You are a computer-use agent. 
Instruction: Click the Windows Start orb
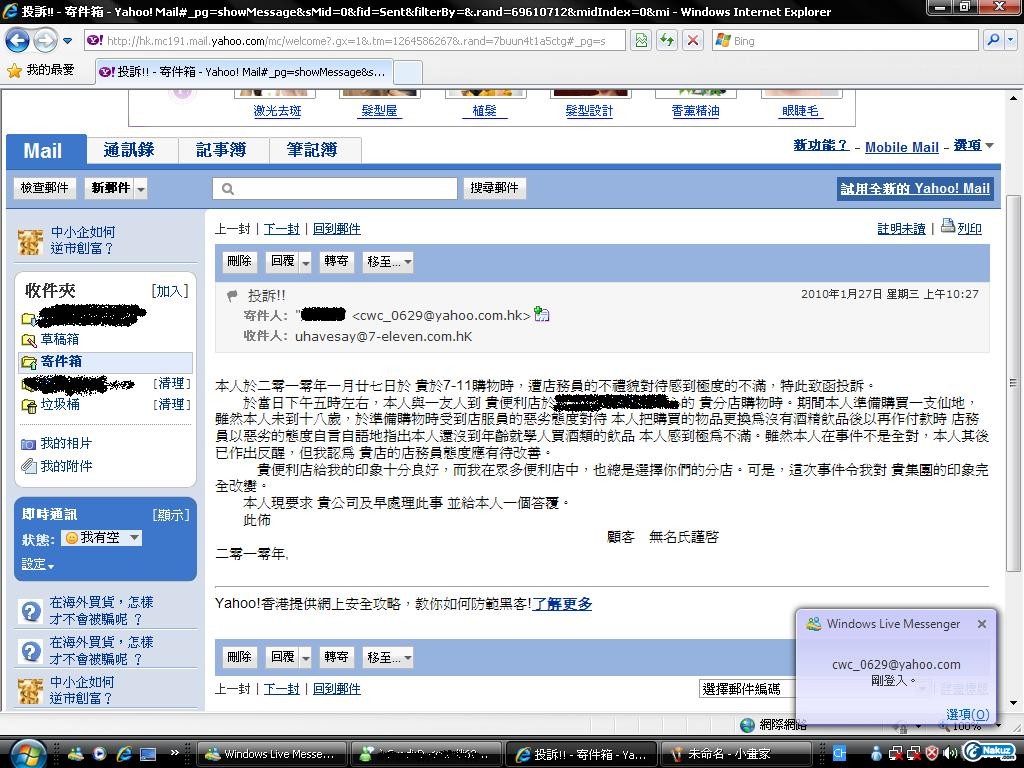26,754
